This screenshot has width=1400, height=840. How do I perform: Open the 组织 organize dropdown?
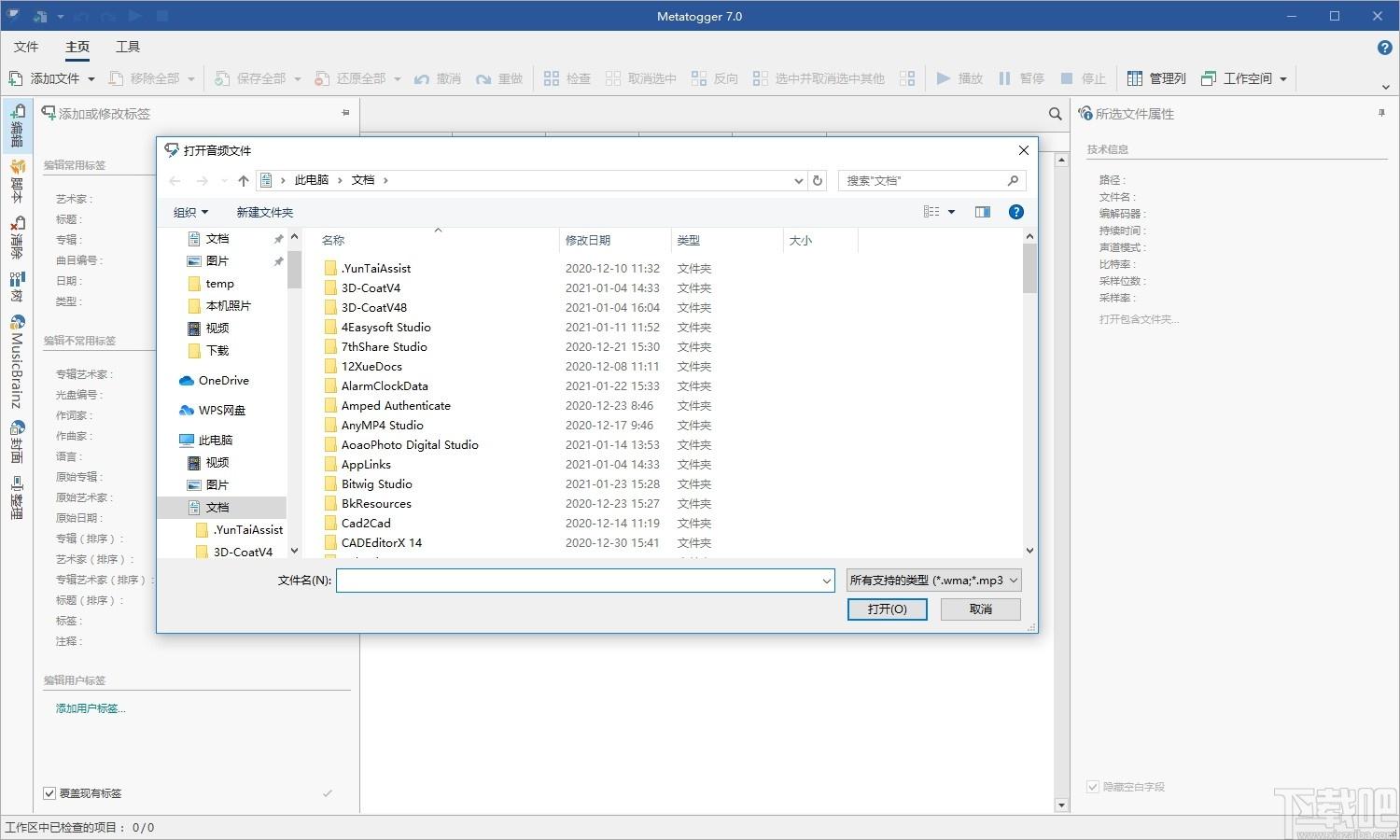[x=190, y=213]
